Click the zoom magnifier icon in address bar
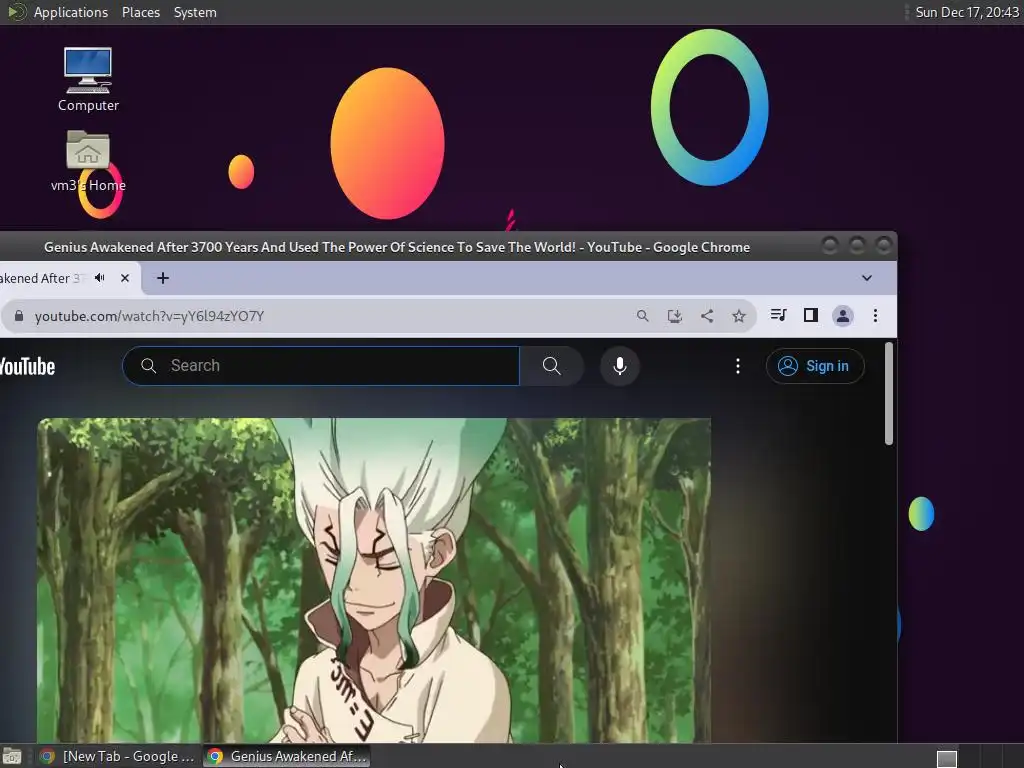1024x768 pixels. click(x=643, y=316)
